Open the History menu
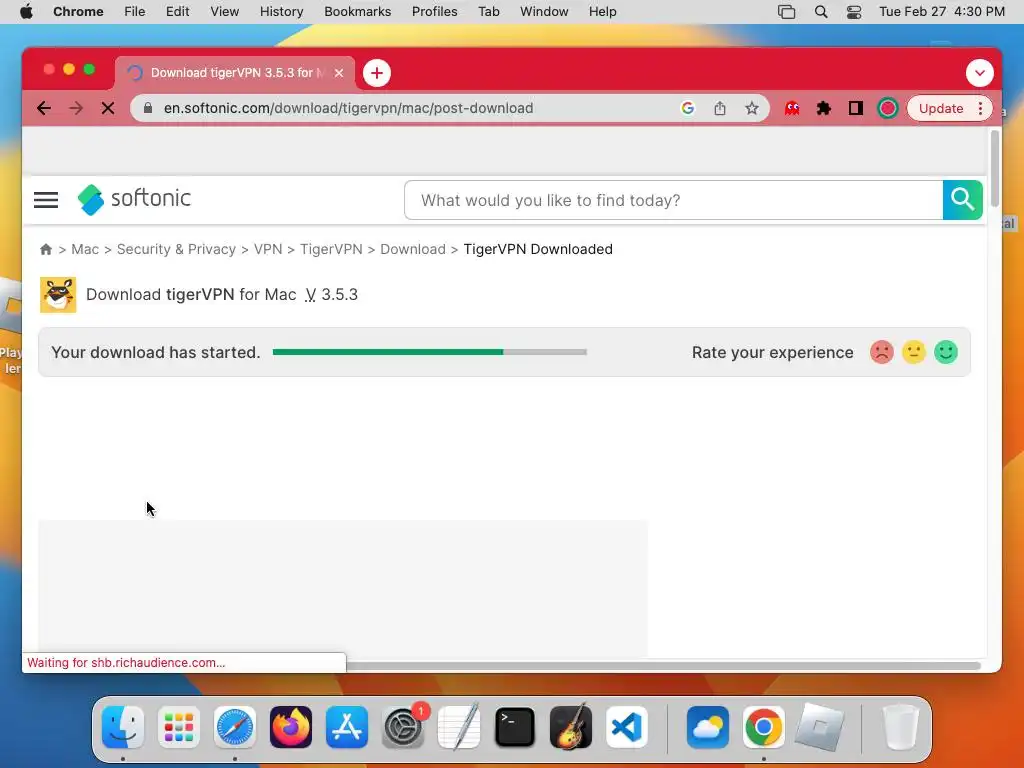Screen dimensions: 1024x768 pyautogui.click(x=281, y=12)
